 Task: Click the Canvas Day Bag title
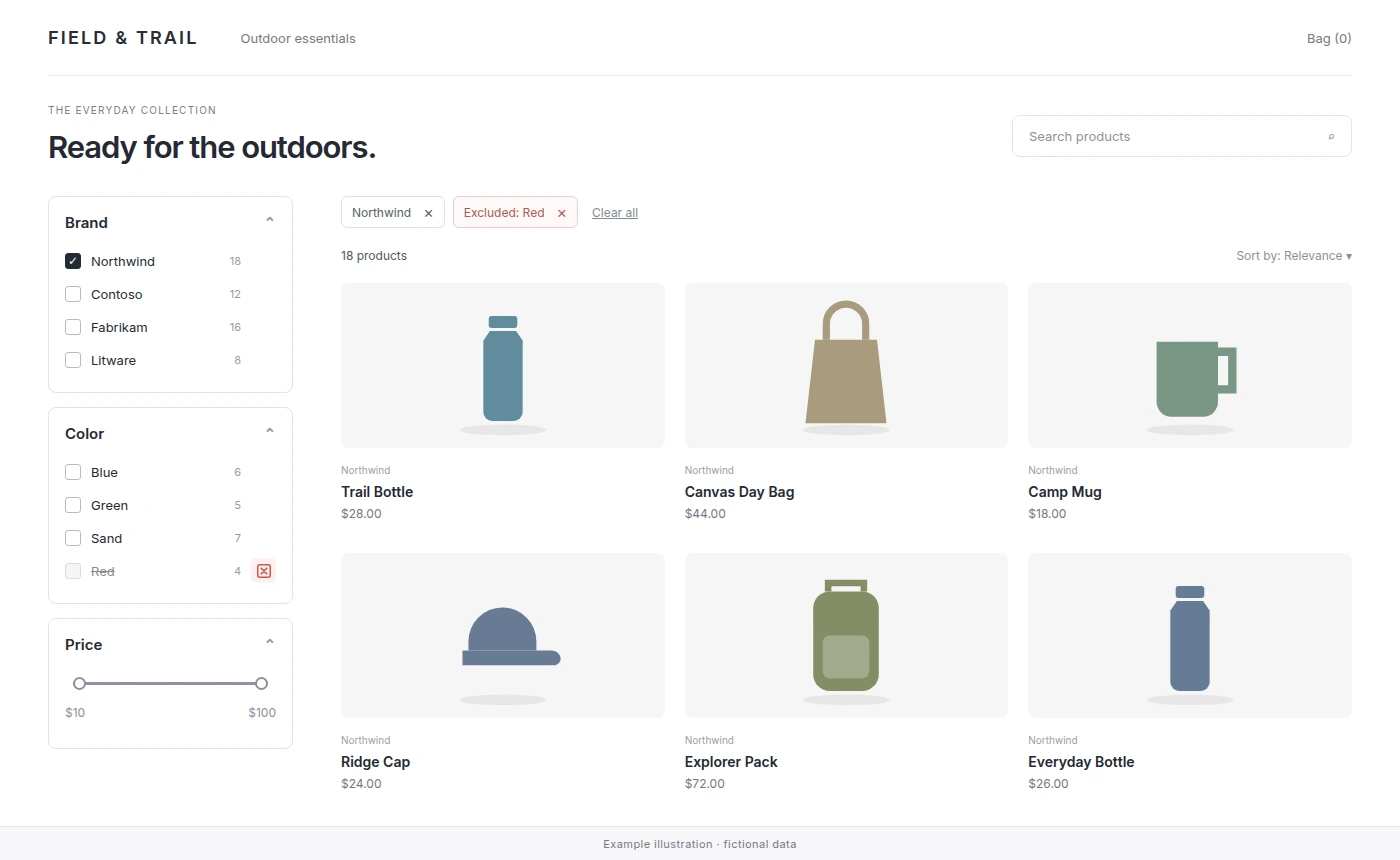740,492
